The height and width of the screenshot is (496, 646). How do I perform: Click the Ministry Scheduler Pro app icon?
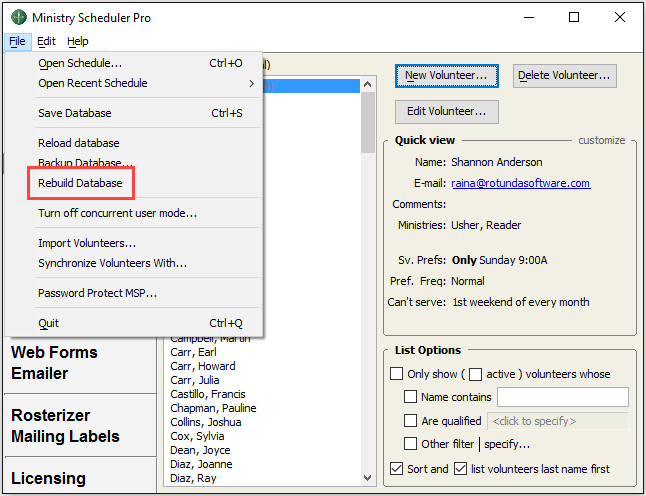[x=18, y=17]
